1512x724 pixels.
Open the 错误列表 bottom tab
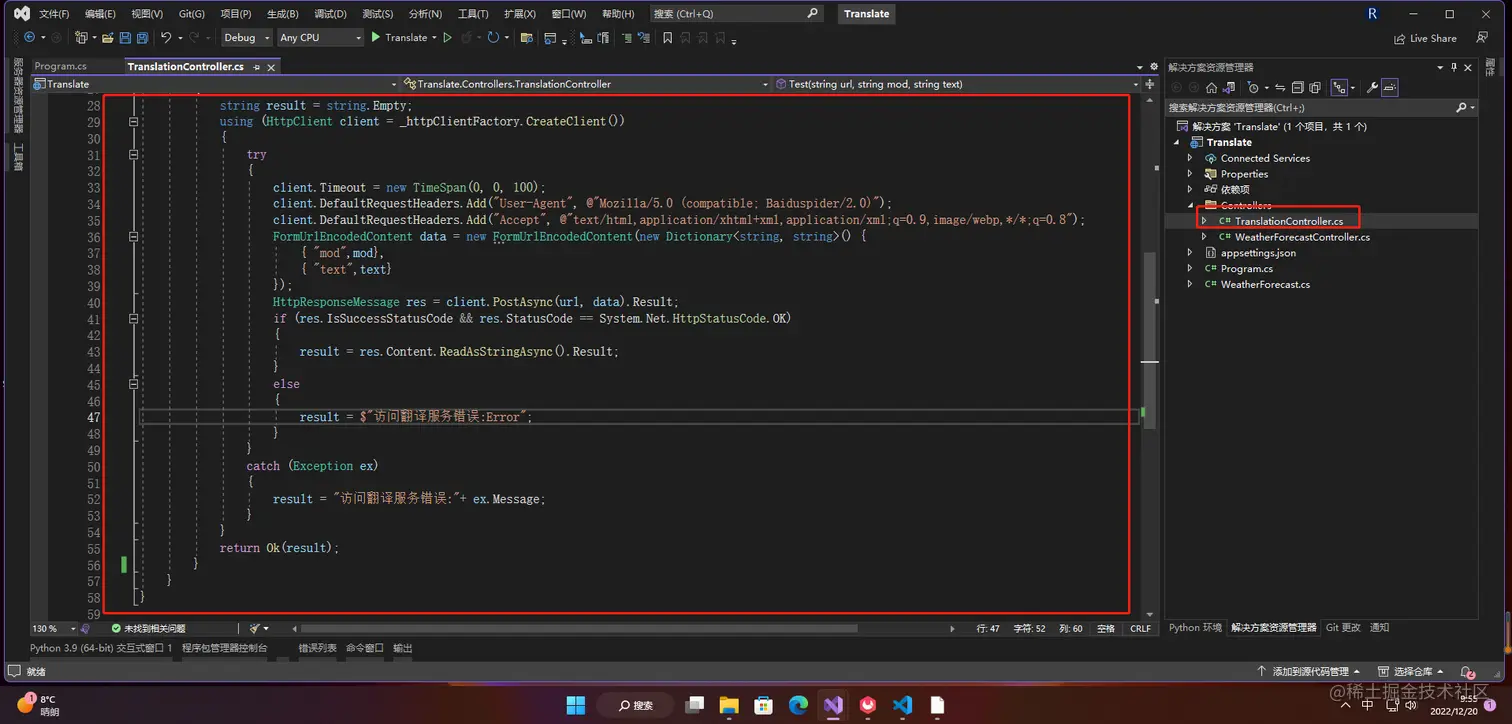(317, 648)
